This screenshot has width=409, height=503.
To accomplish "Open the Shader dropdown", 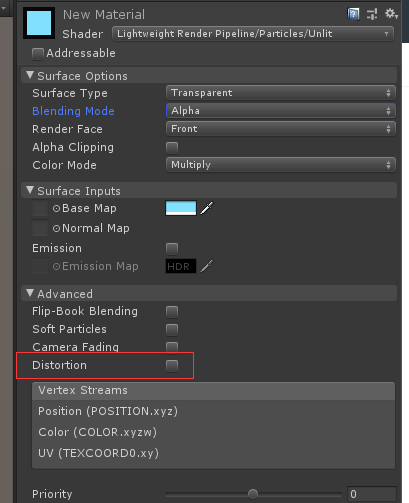I will [x=253, y=34].
